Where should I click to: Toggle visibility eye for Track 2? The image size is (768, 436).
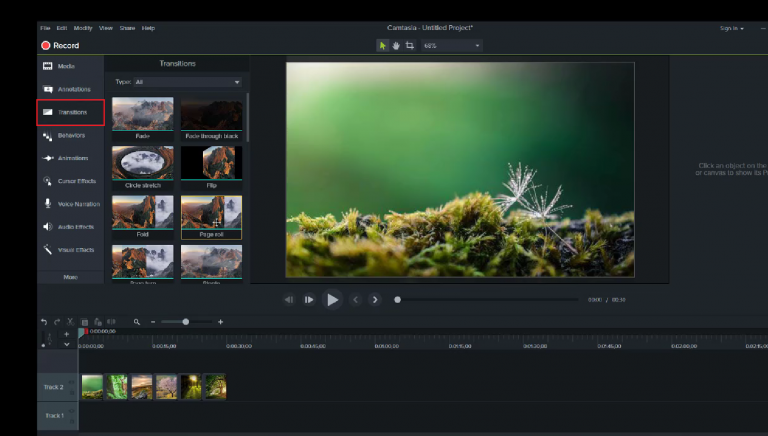[72, 382]
